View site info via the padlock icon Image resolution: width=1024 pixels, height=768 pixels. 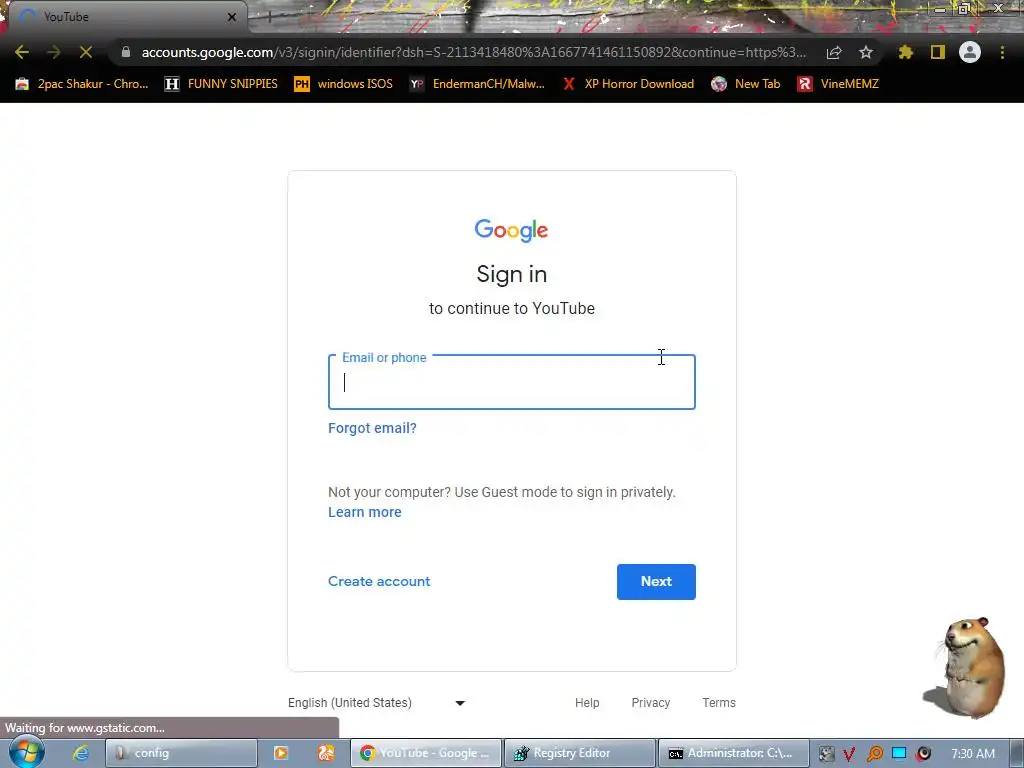pos(125,52)
